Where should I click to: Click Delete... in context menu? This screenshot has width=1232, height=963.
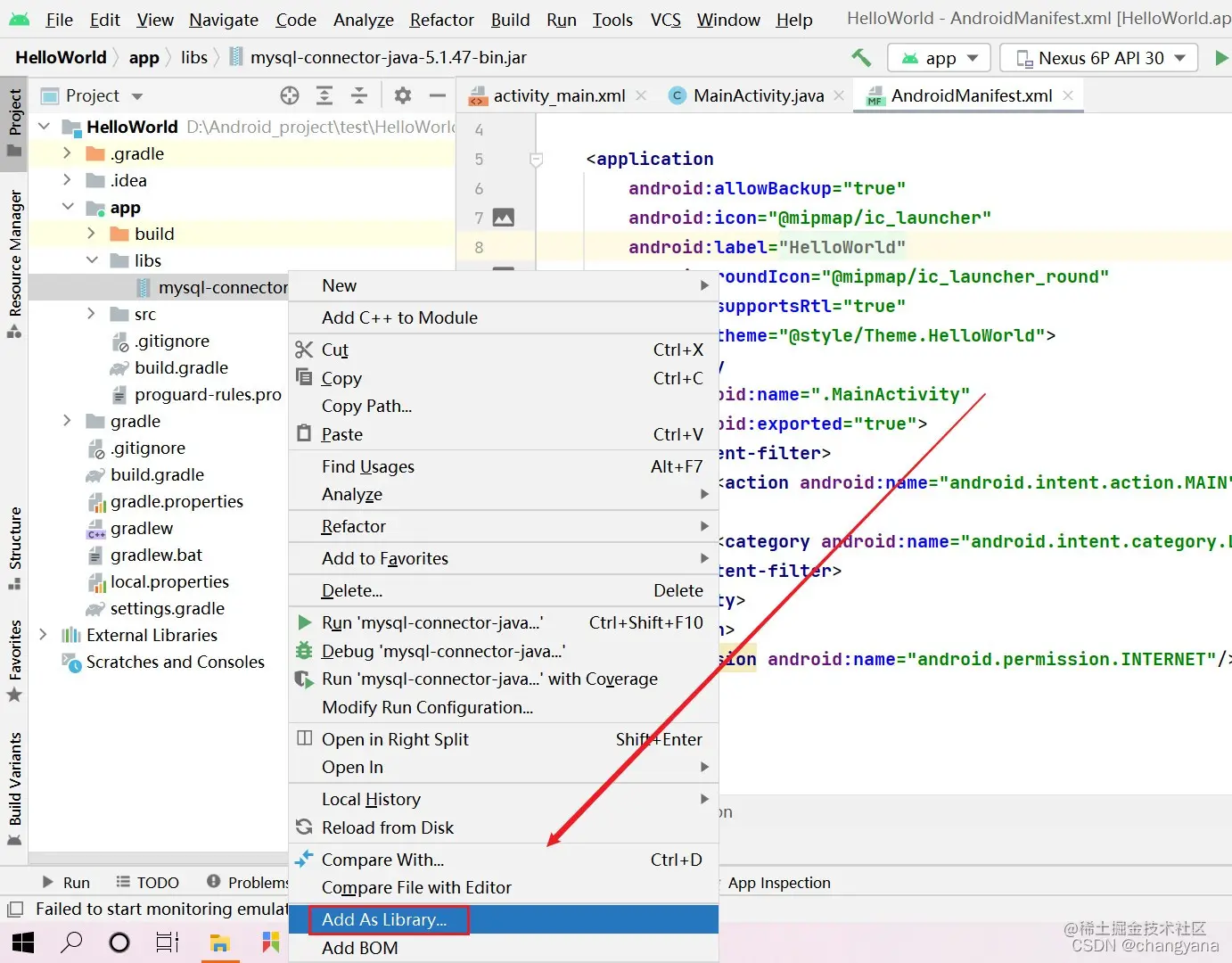click(x=504, y=590)
